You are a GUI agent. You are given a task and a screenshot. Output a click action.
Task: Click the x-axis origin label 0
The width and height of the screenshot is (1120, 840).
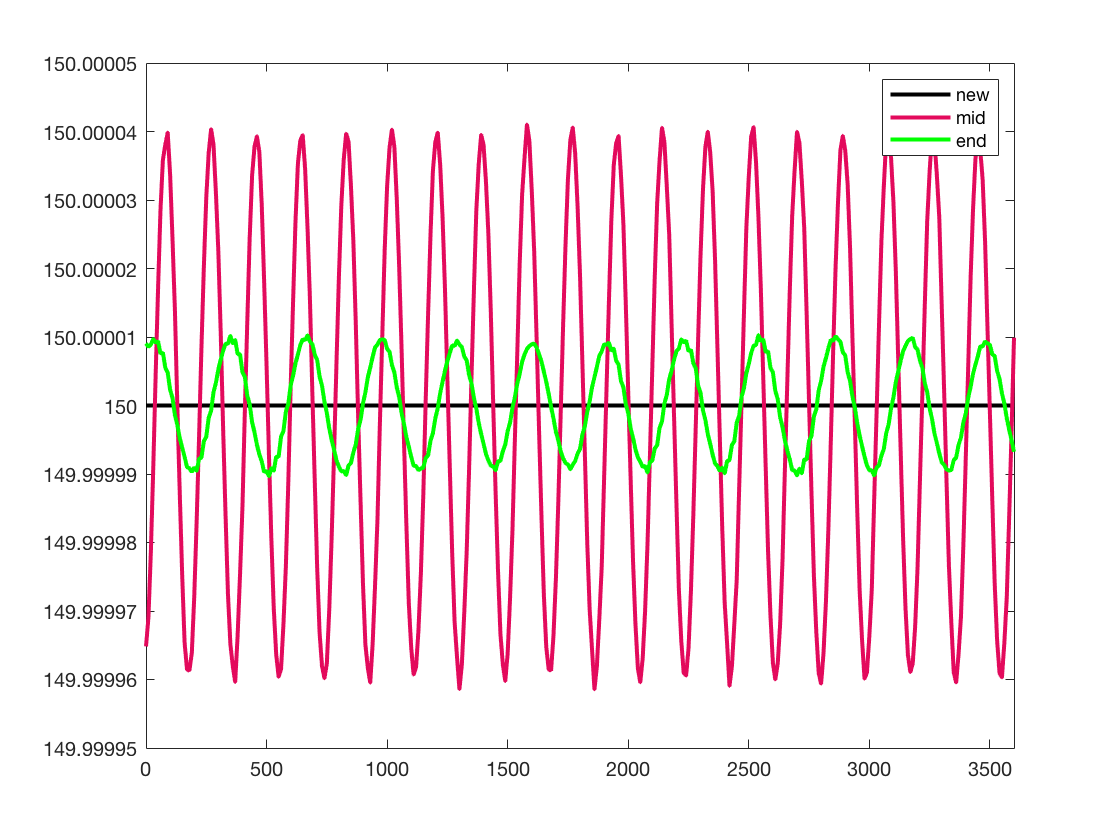click(x=146, y=769)
